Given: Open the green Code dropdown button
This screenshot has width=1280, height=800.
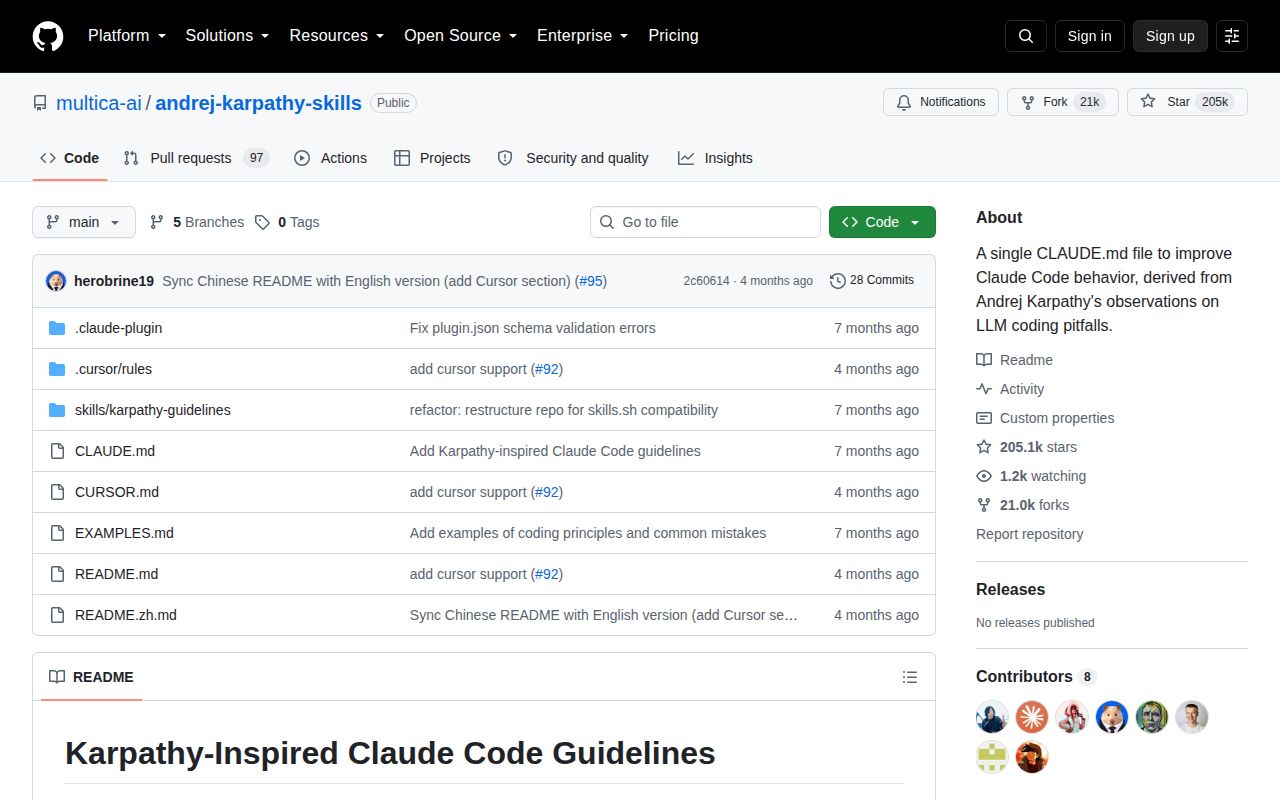Looking at the screenshot, I should (x=882, y=222).
